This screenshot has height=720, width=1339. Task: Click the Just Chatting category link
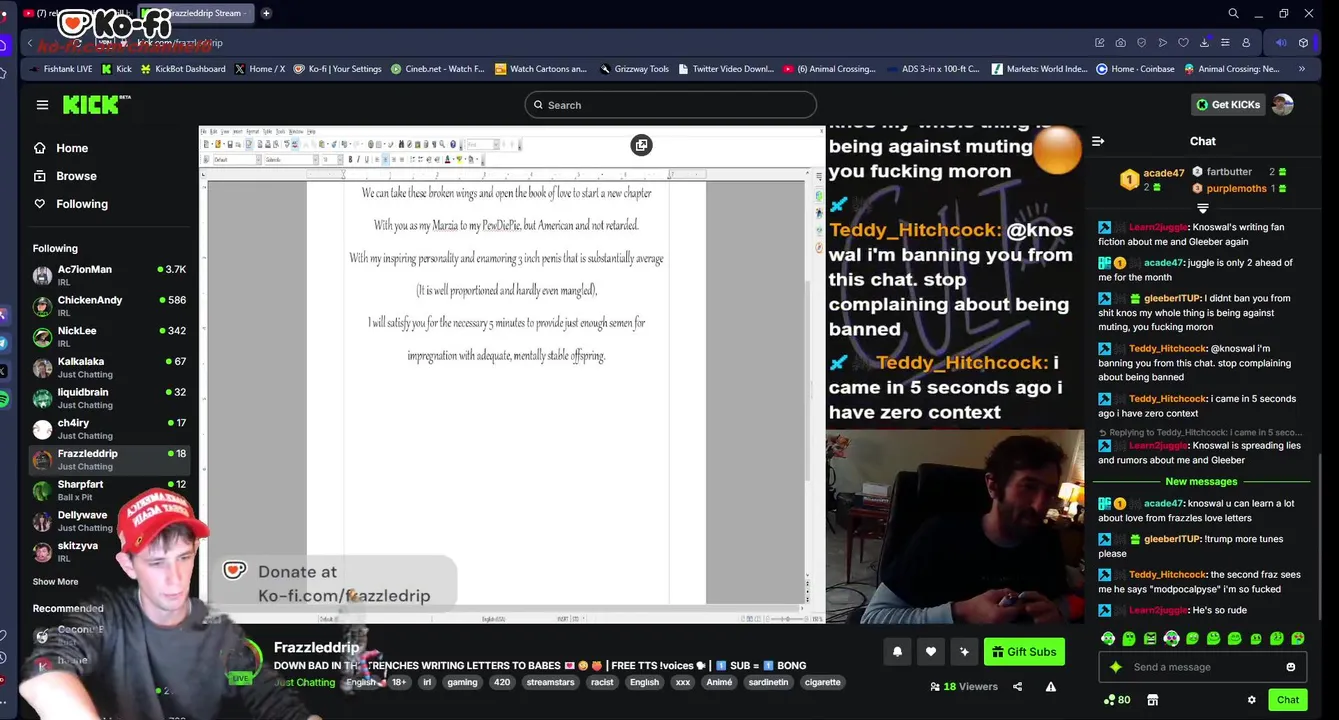306,683
